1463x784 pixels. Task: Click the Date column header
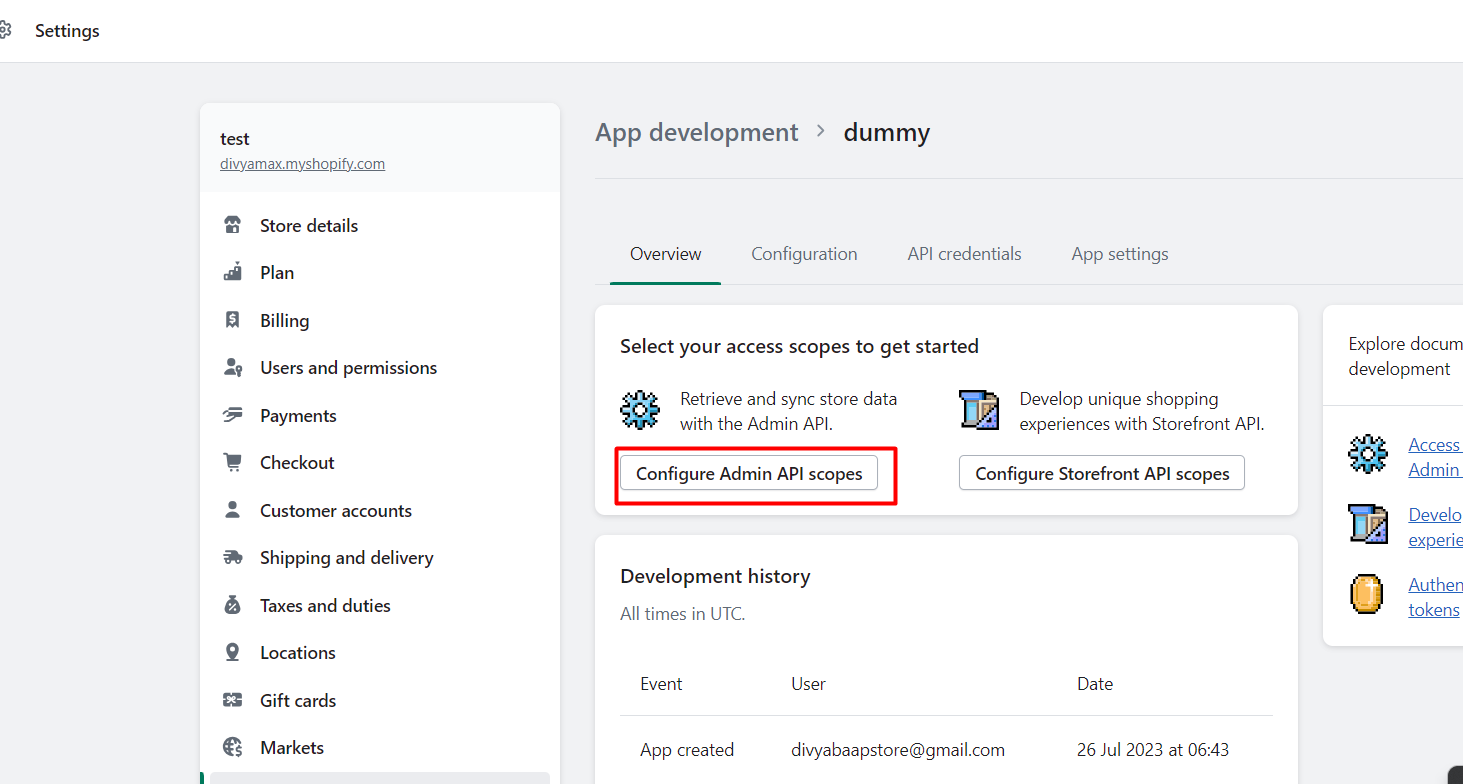tap(1095, 684)
